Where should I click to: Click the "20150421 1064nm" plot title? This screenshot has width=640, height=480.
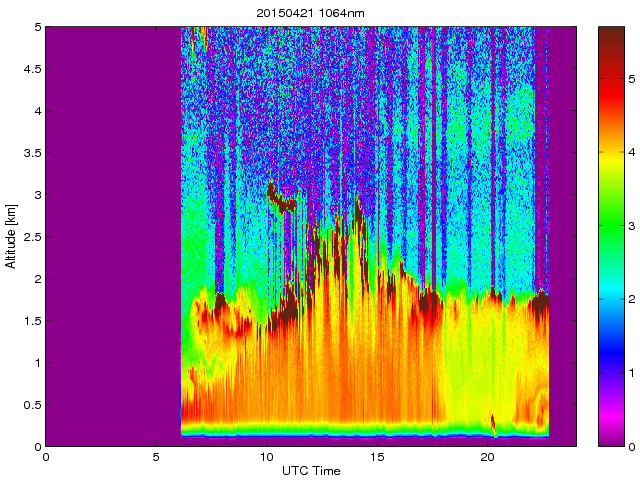tap(311, 13)
